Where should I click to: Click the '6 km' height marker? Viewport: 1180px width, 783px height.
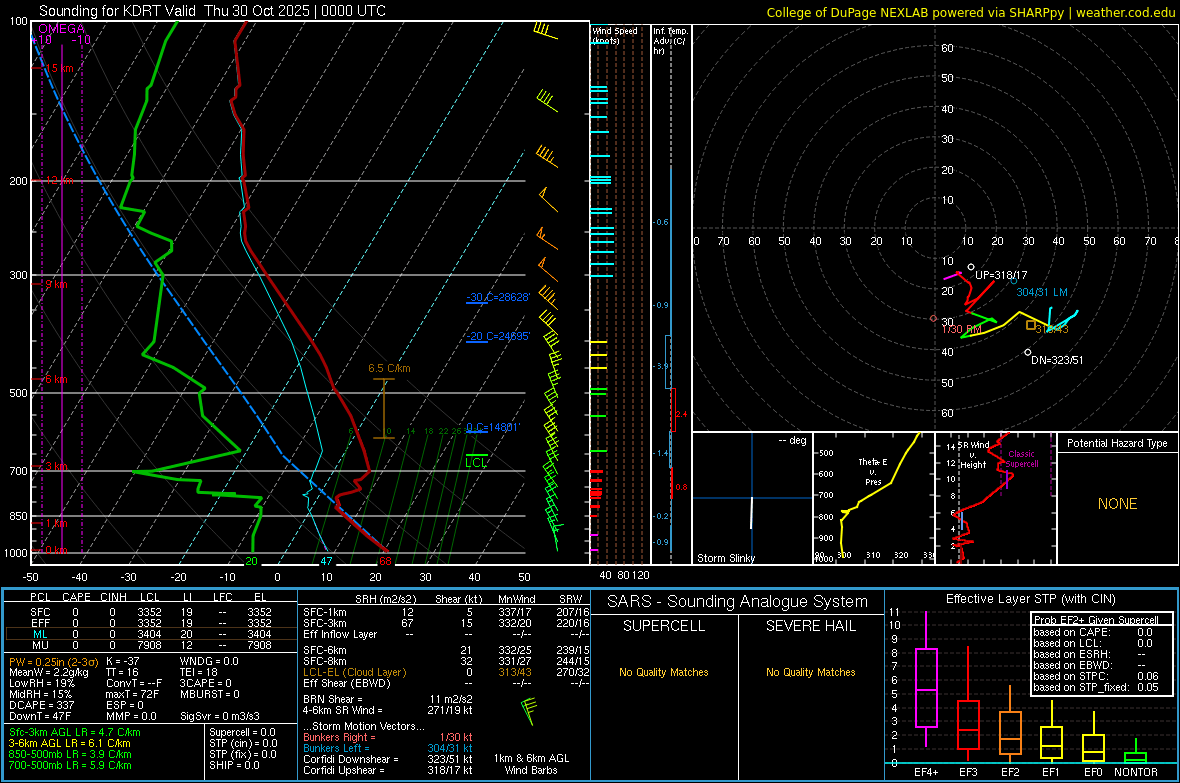[x=56, y=379]
